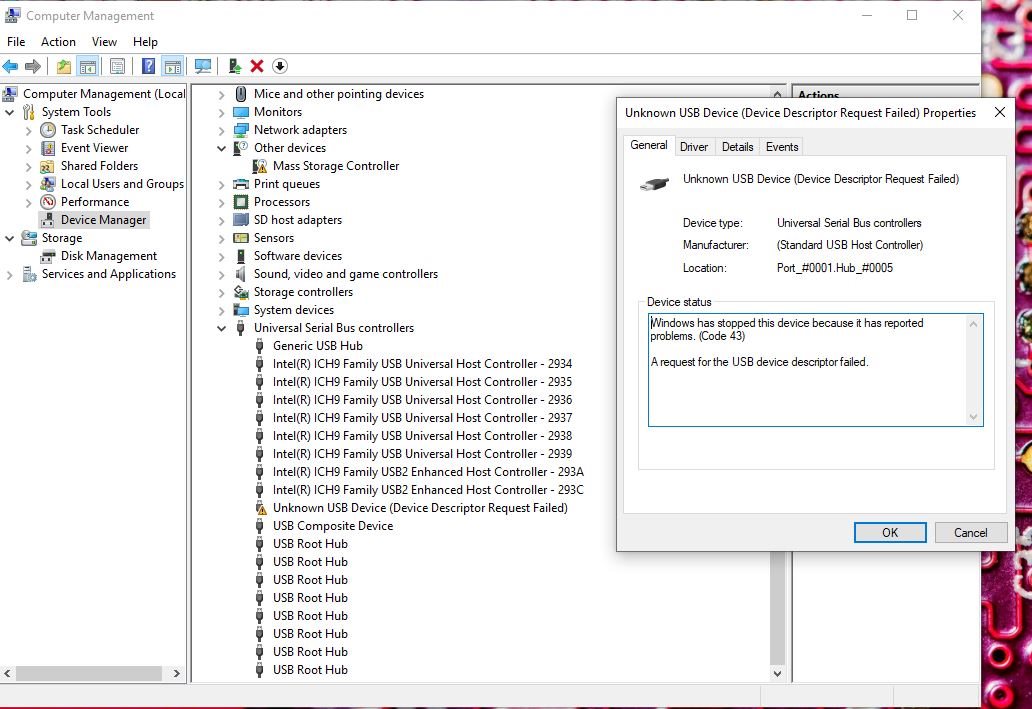The image size is (1032, 709).
Task: Click the USB Composite Device icon
Action: [260, 526]
